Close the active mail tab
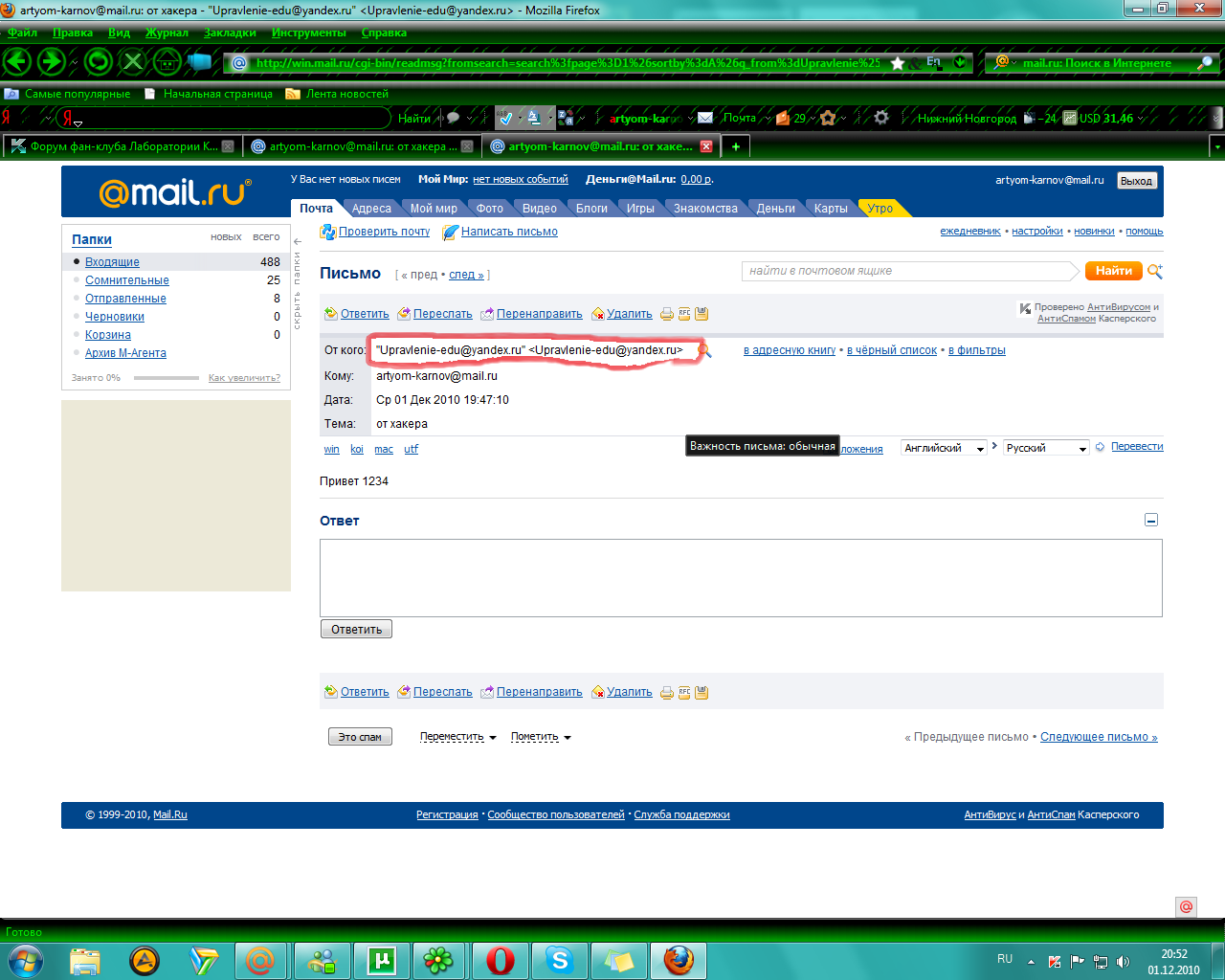The height and width of the screenshot is (980, 1225). point(706,146)
